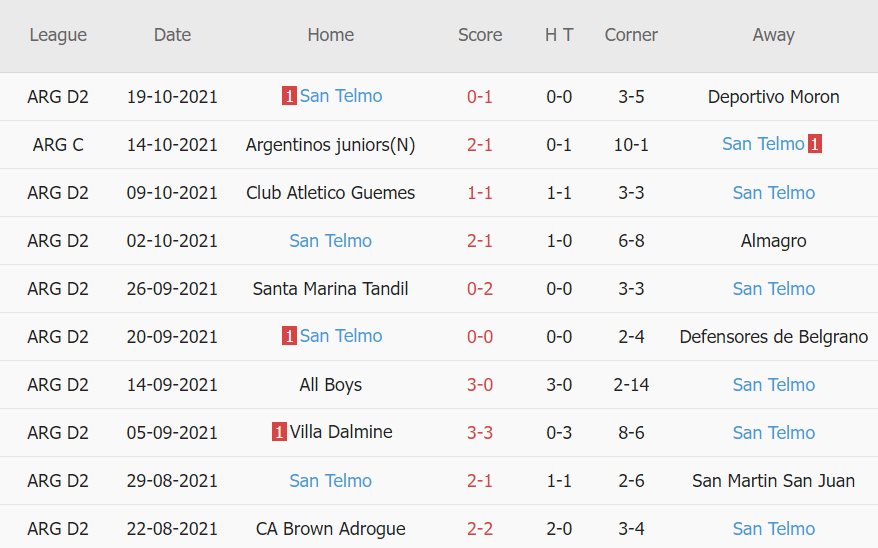Click the 3-3 score against Villa Dalmine
Screen dimensions: 878x548
coord(480,433)
